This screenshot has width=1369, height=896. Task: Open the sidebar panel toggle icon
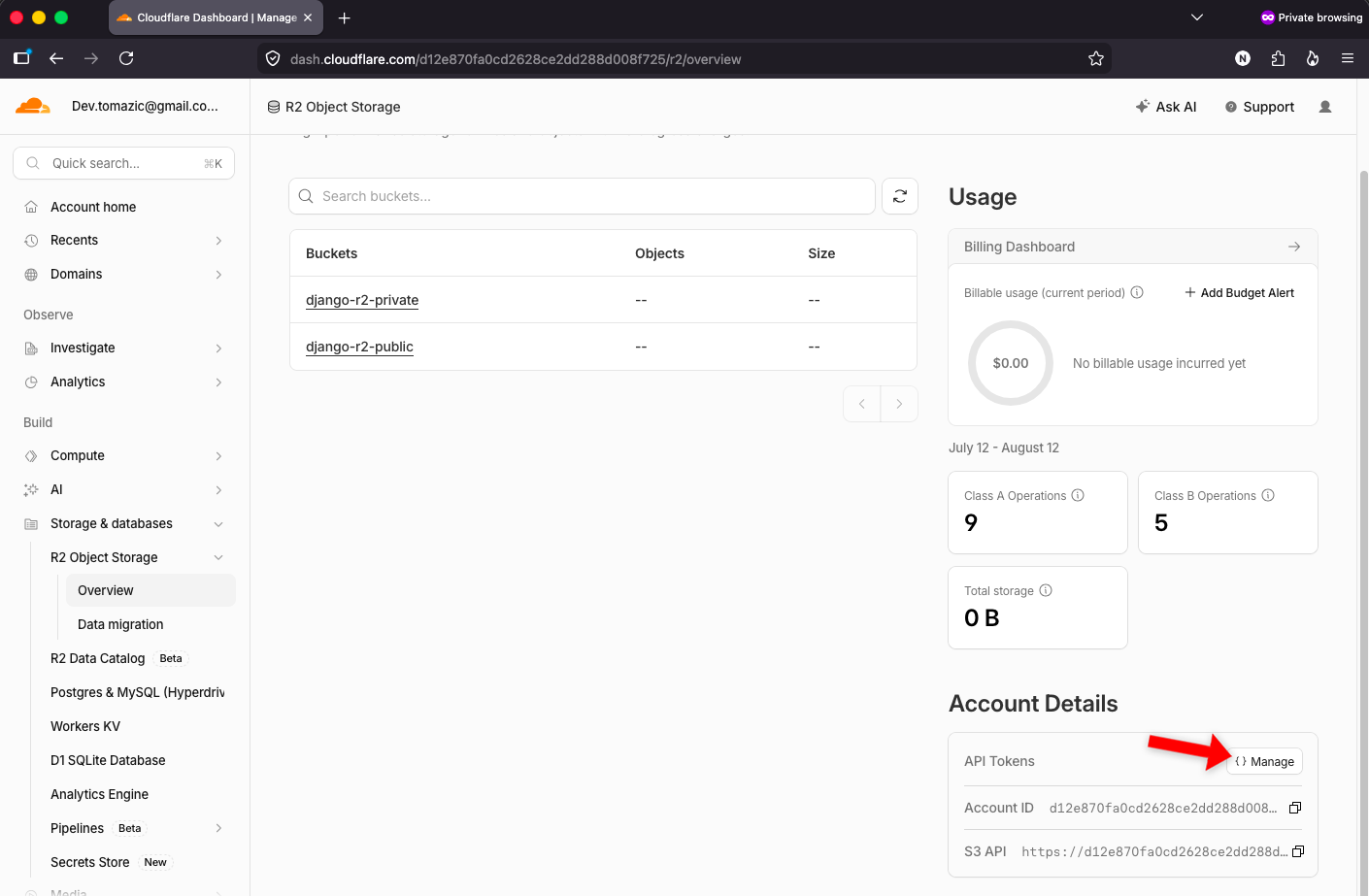pyautogui.click(x=21, y=58)
